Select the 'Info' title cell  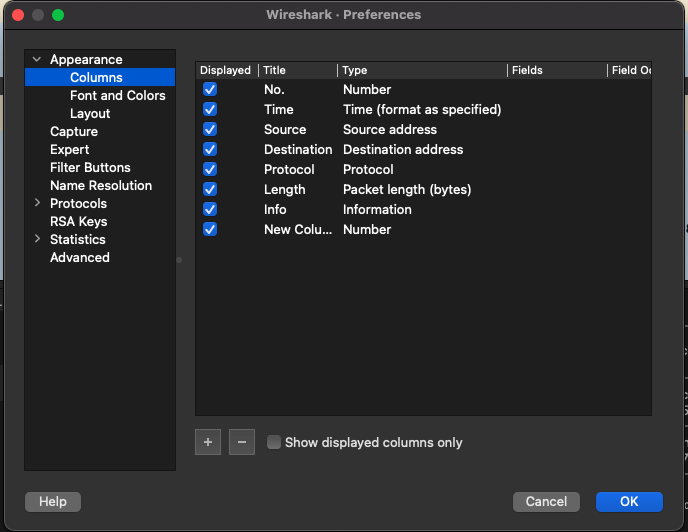coord(275,209)
